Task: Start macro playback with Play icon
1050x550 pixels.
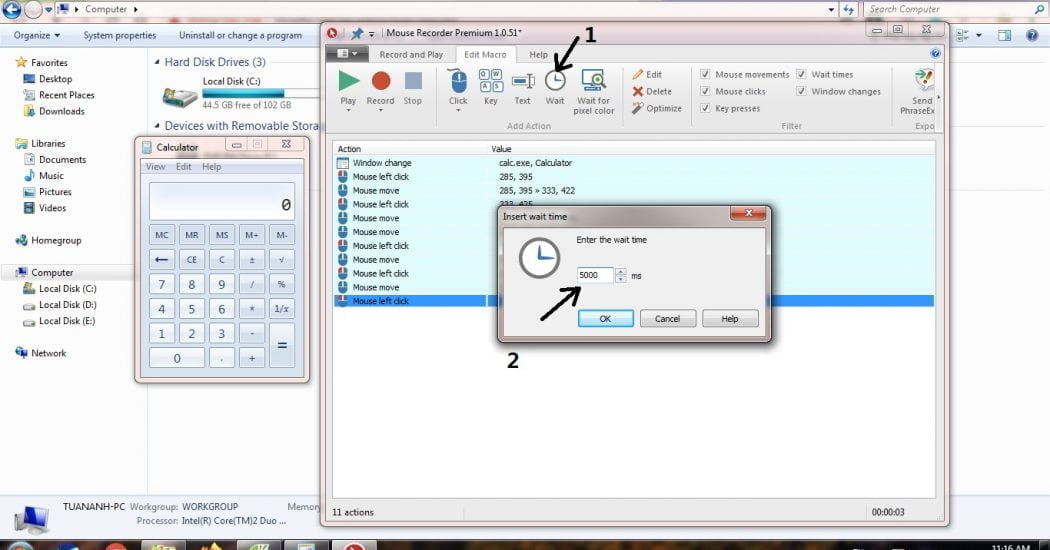Action: tap(348, 81)
